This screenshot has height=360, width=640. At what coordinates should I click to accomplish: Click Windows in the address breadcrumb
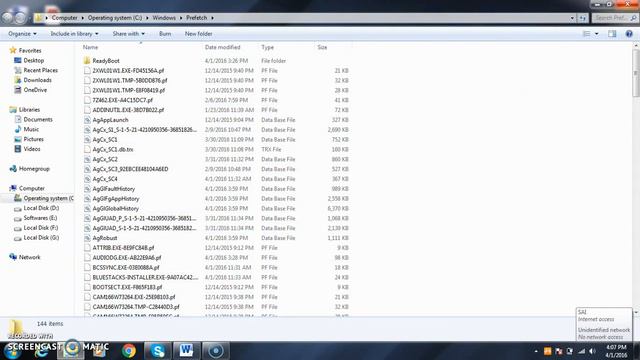tap(164, 18)
